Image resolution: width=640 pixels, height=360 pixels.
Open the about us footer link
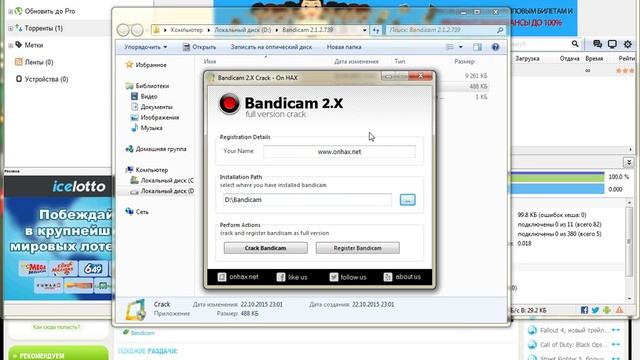[x=402, y=277]
